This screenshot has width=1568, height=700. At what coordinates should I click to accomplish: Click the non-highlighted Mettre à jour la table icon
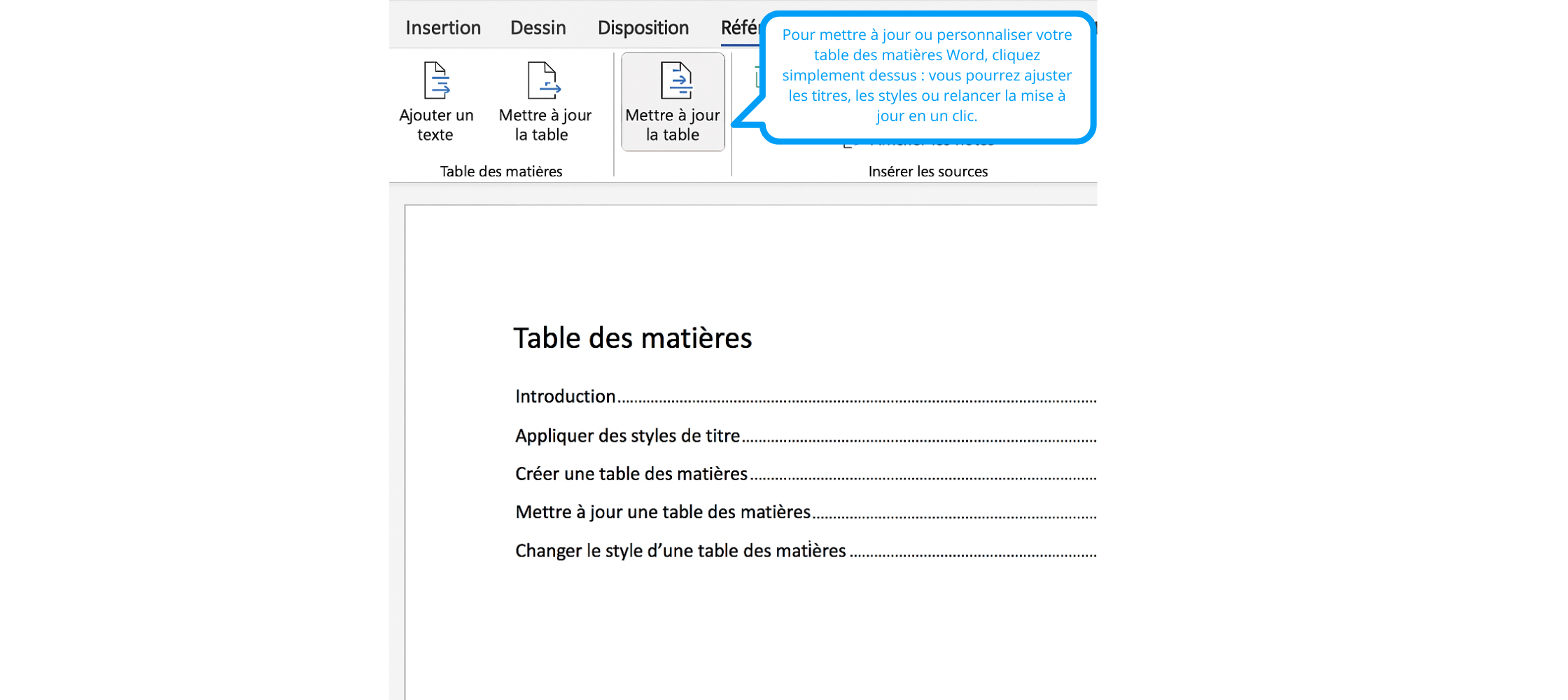point(544,80)
